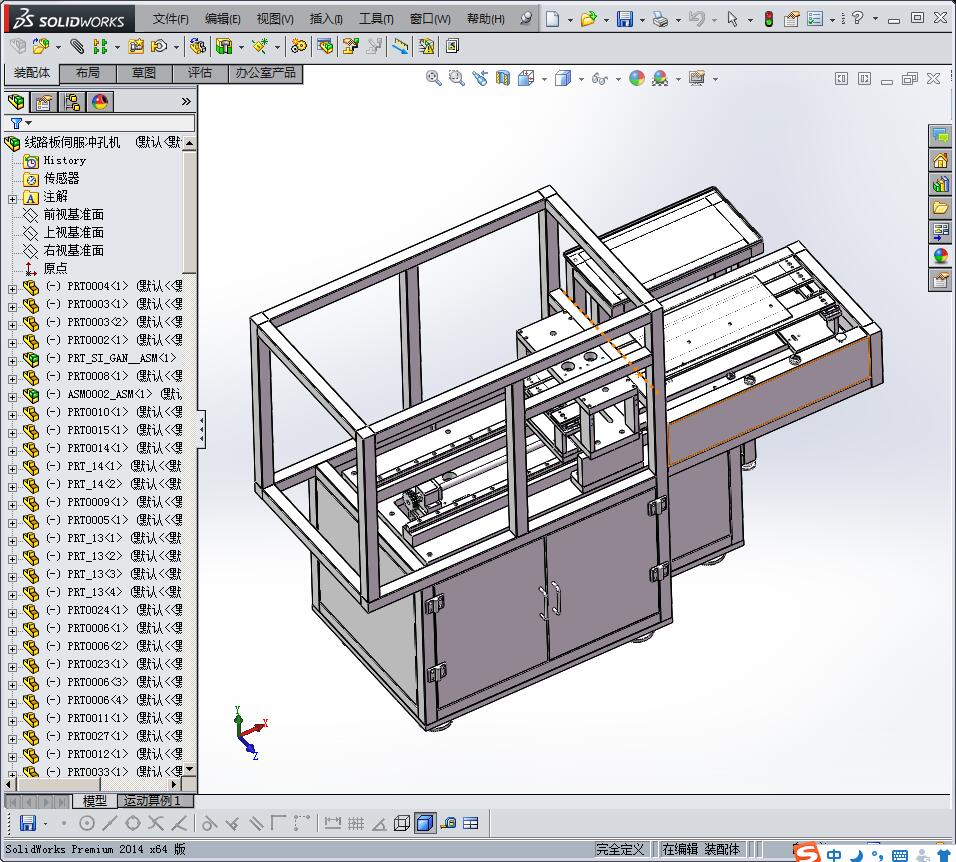The image size is (956, 862).
Task: Click the Show Hidden Components icon
Action: click(x=198, y=46)
